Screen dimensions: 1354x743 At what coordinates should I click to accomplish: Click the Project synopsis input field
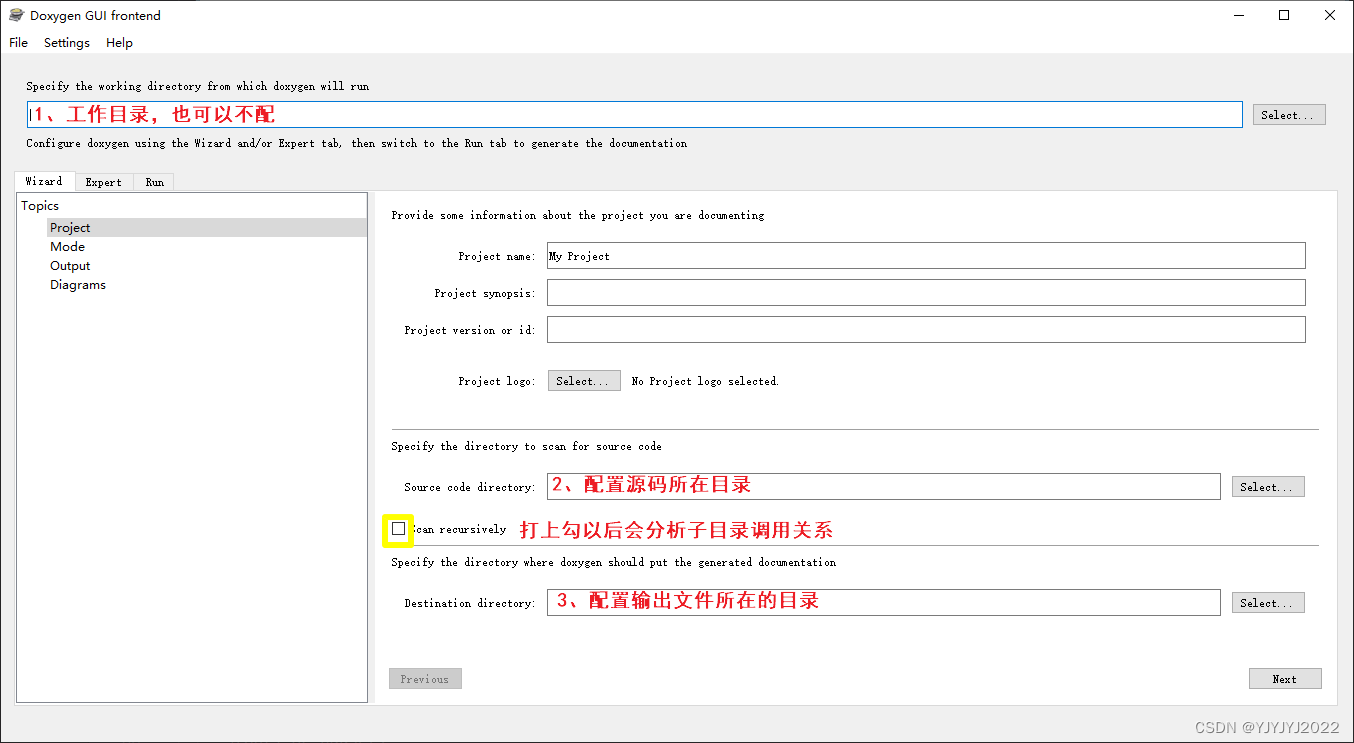(925, 292)
